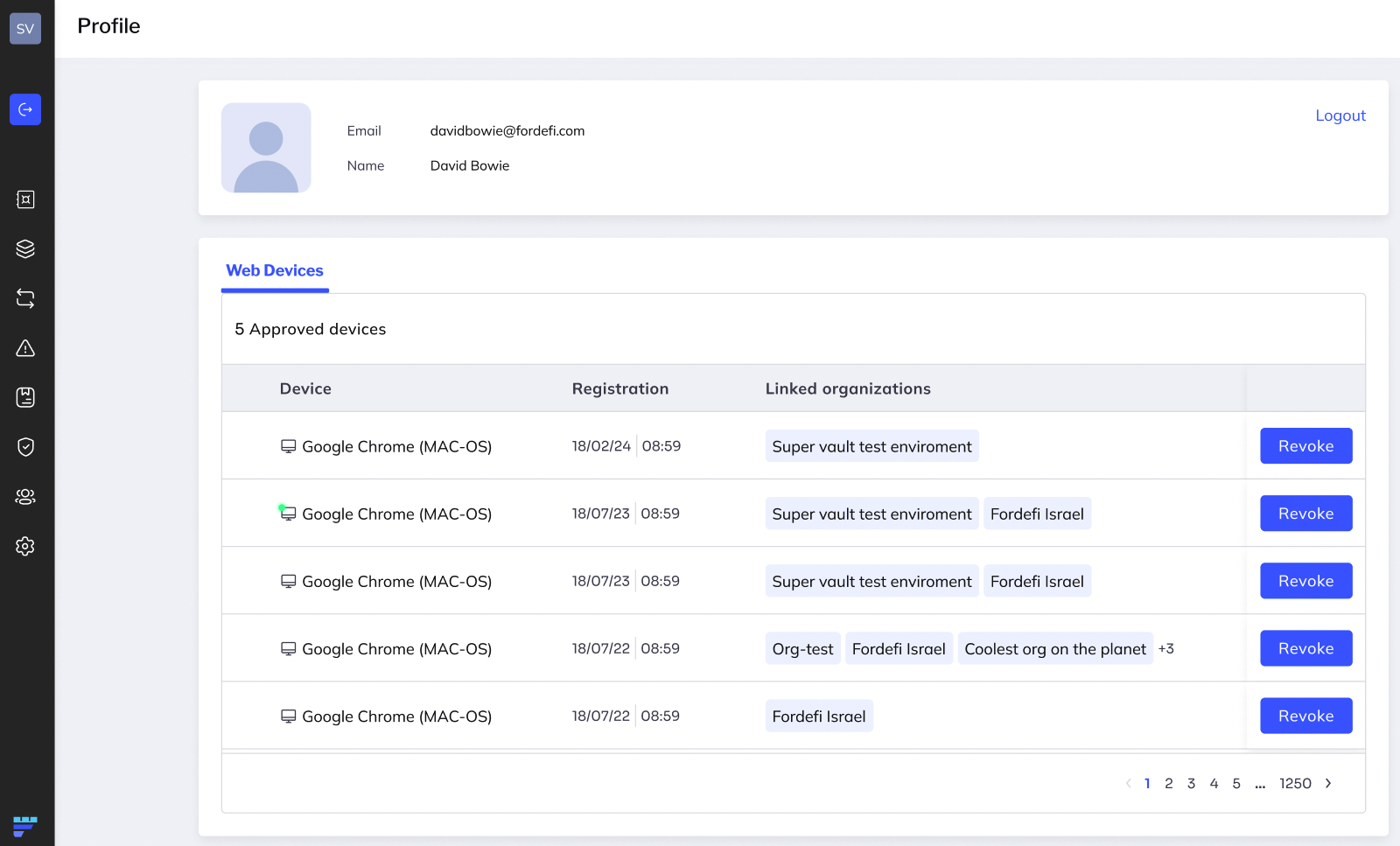Open the shield checkmark sidebar icon
1400x846 pixels.
point(25,447)
